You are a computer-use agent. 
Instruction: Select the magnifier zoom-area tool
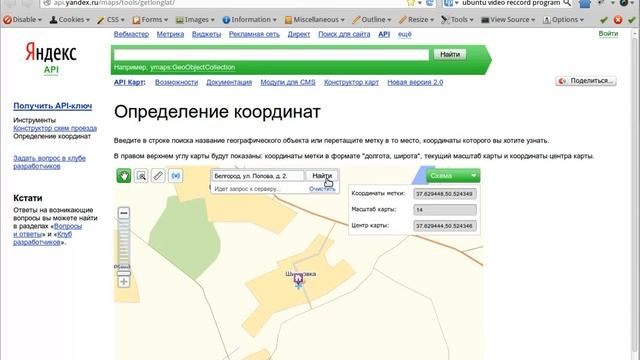(141, 176)
